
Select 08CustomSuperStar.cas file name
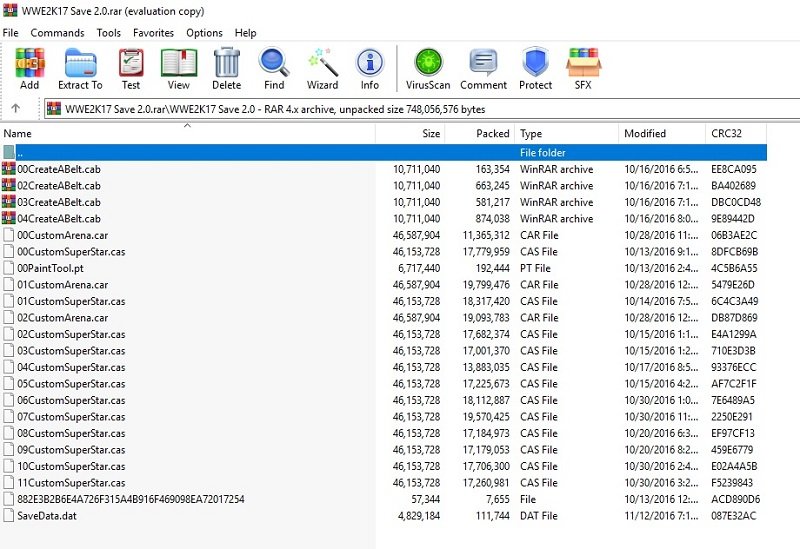pos(71,433)
